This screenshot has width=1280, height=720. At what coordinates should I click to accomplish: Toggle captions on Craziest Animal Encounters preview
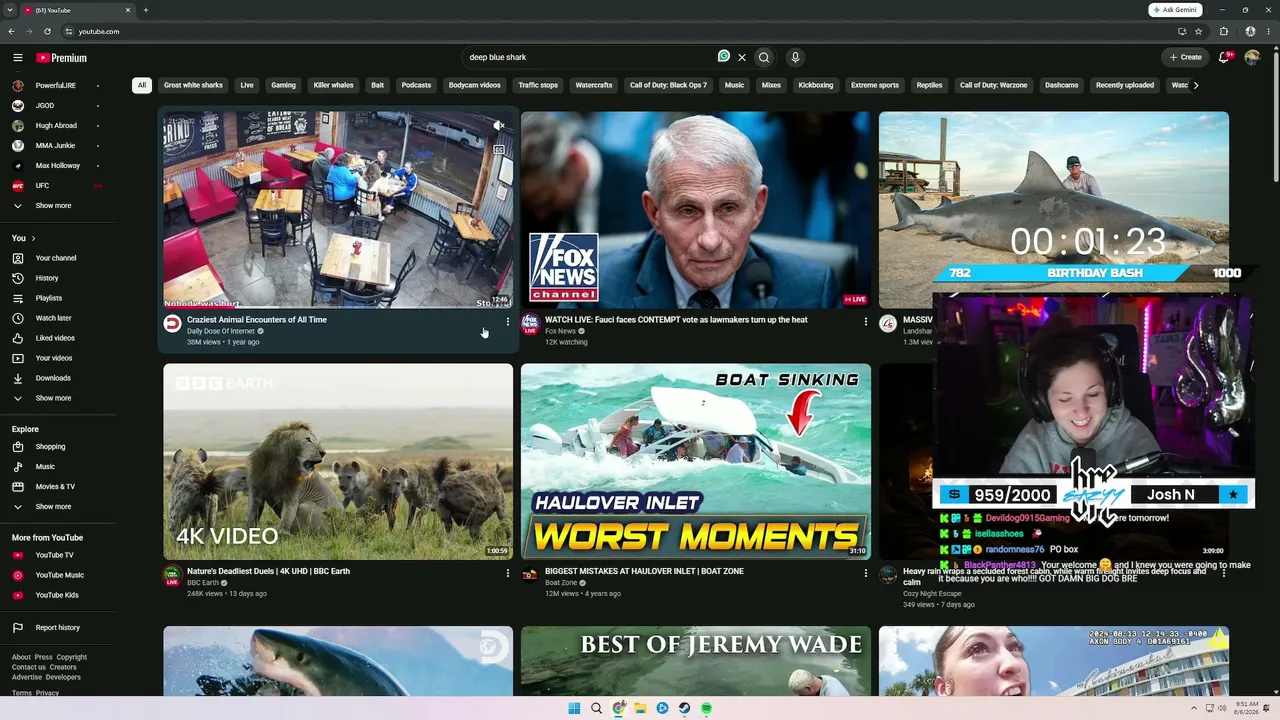pos(498,149)
